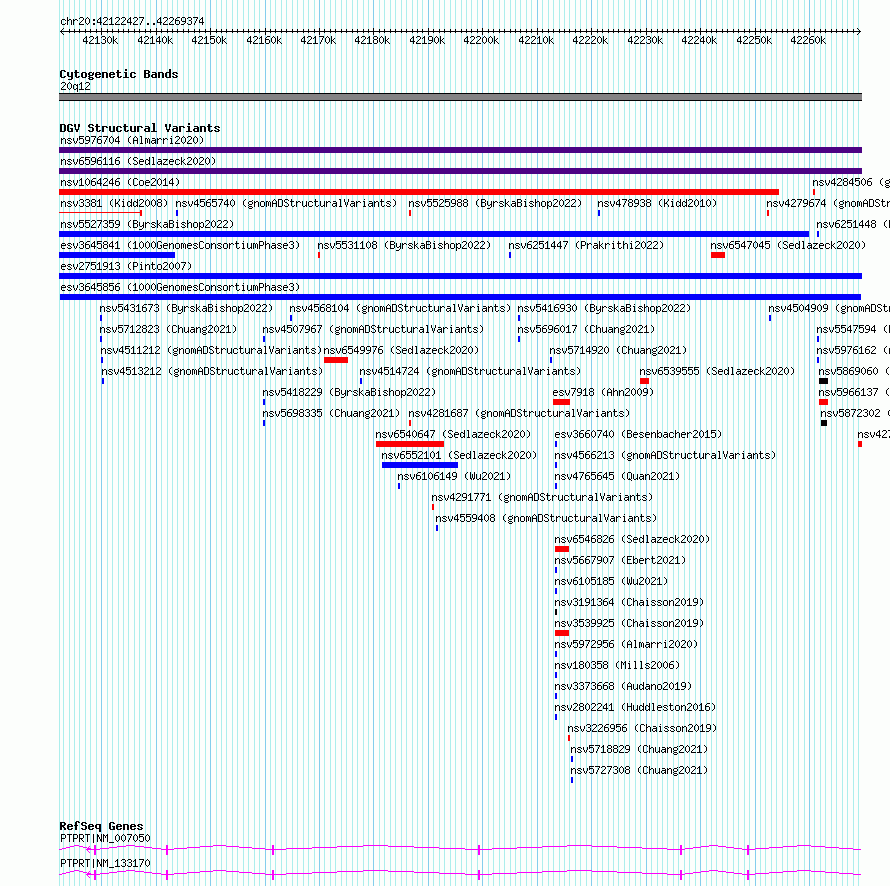
Task: Click nsv5714920 (Chuang2021) label
Action: point(618,350)
